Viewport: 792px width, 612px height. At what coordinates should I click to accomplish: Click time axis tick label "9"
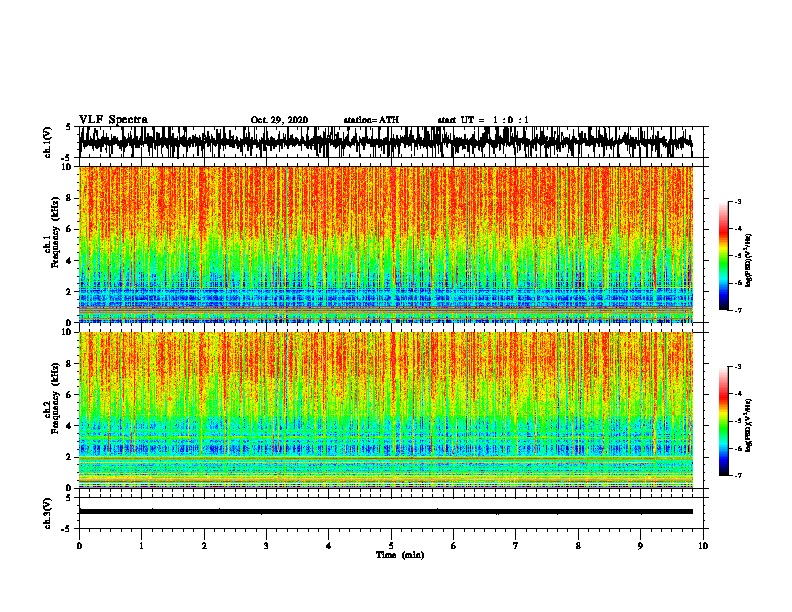(640, 546)
